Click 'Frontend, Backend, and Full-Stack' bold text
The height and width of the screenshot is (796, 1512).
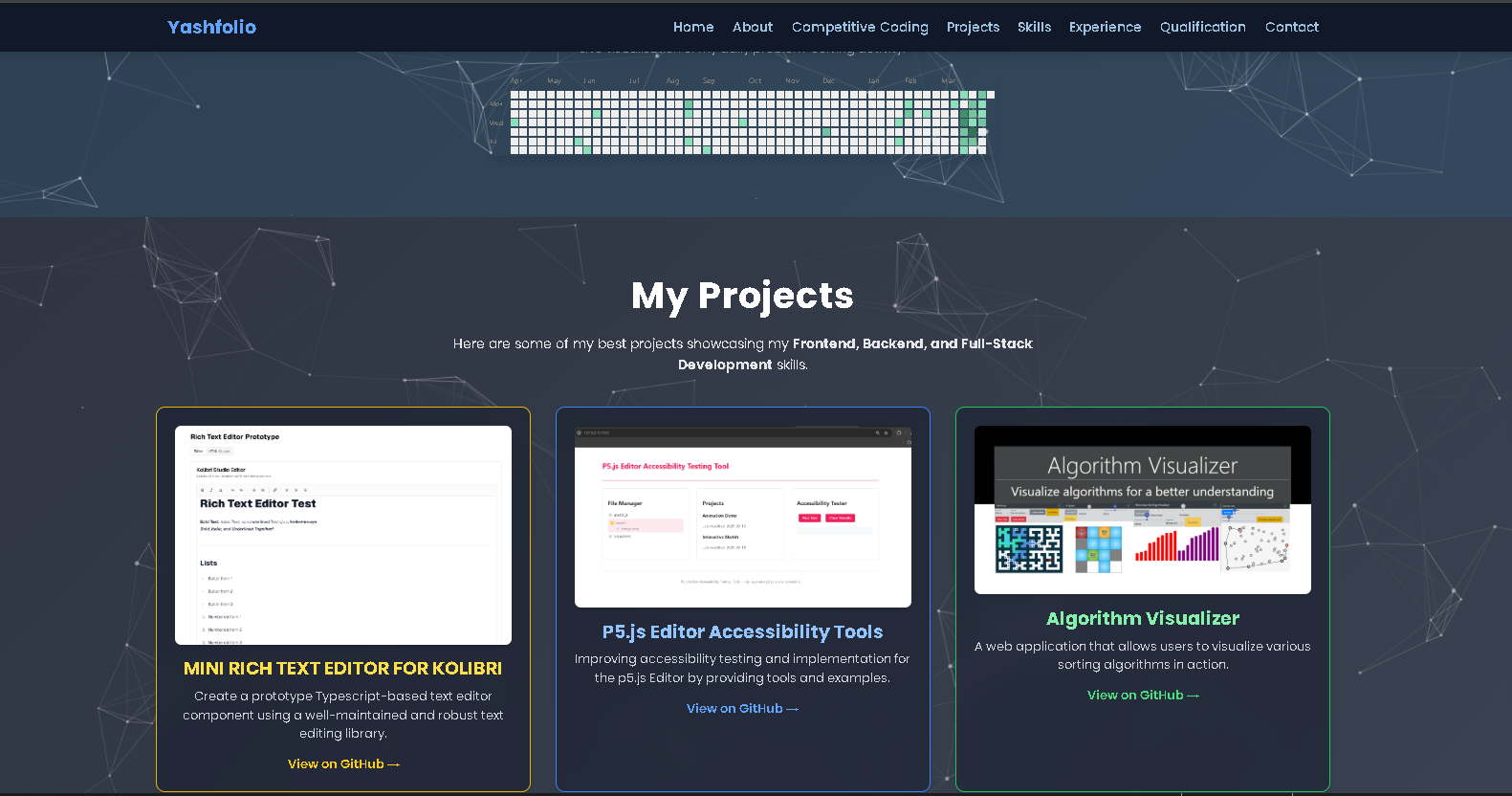point(912,343)
